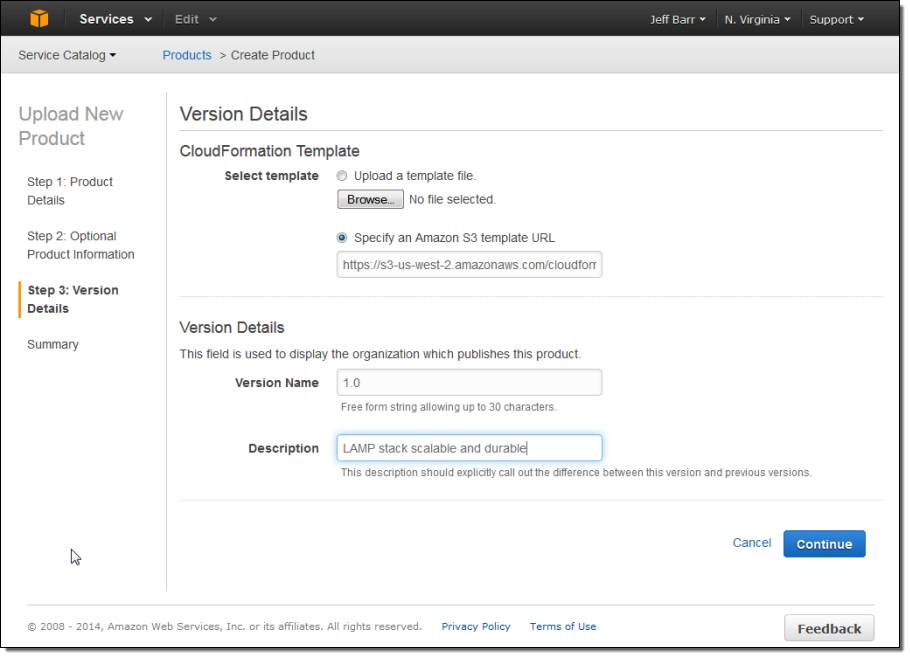The width and height of the screenshot is (910, 658).
Task: Open the Support menu
Action: (836, 19)
